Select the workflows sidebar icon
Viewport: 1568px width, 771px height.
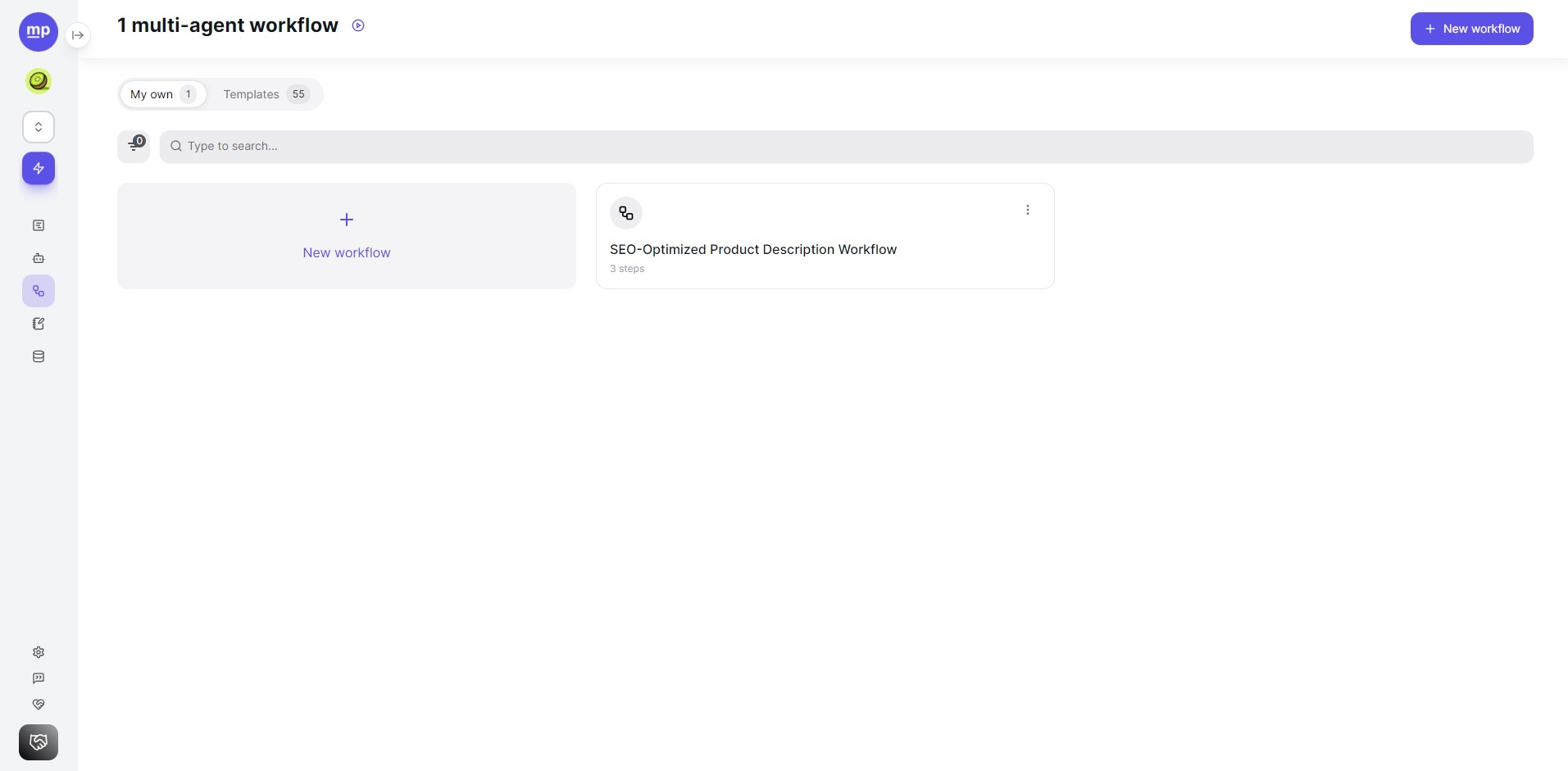tap(39, 291)
